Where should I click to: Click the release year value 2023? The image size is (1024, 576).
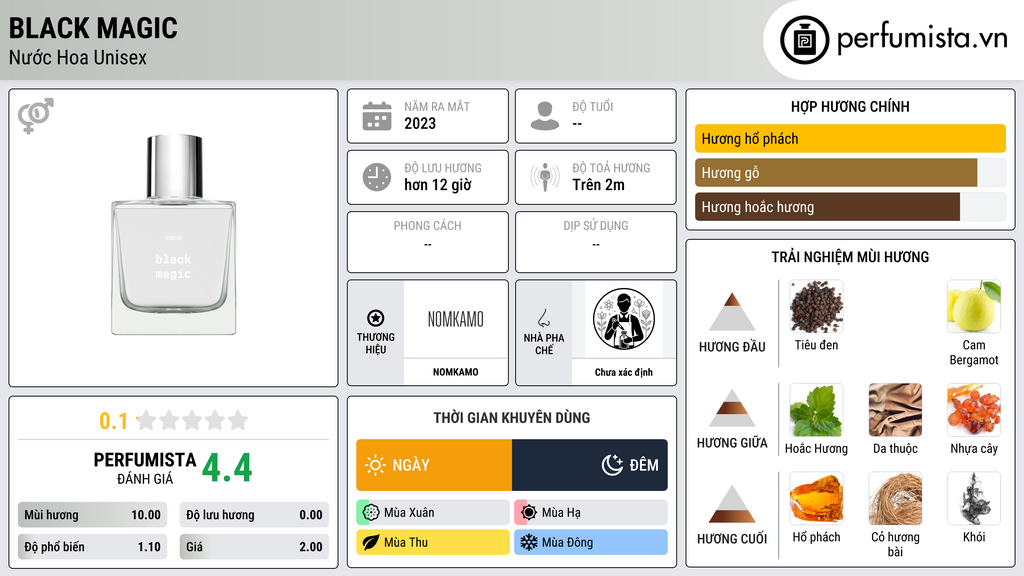pyautogui.click(x=420, y=123)
